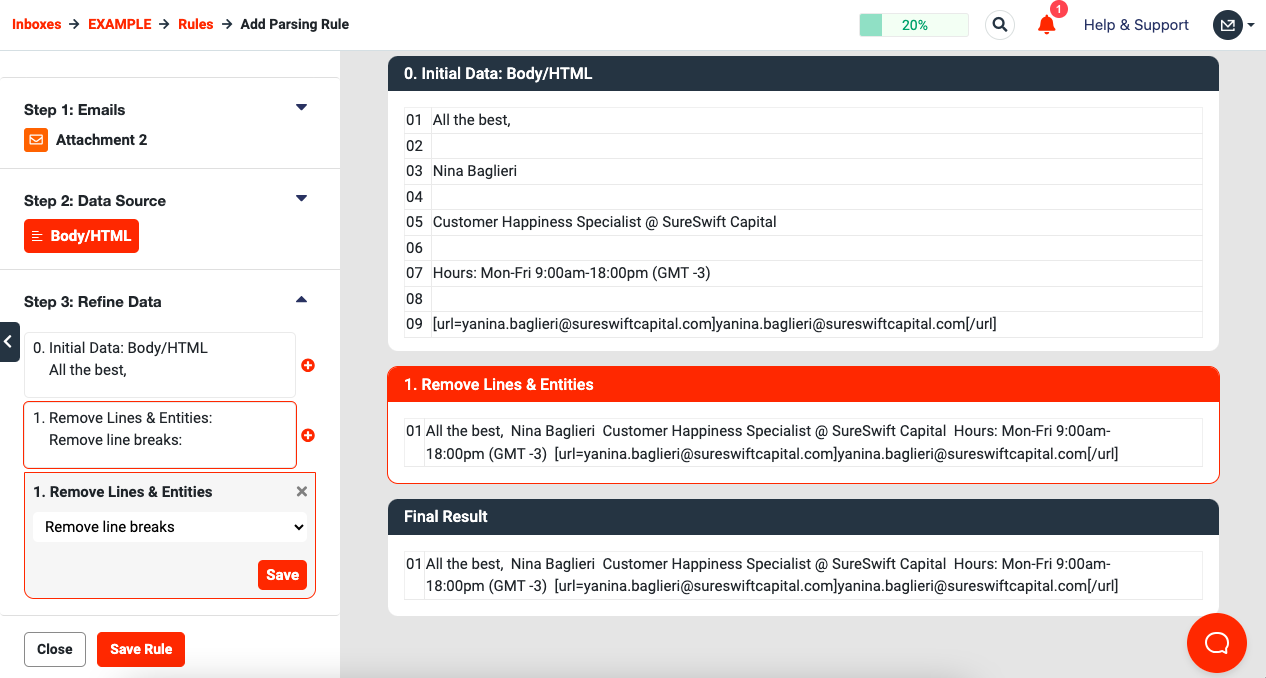1266x678 pixels.
Task: Open the account mail avatar menu
Action: pos(1233,25)
